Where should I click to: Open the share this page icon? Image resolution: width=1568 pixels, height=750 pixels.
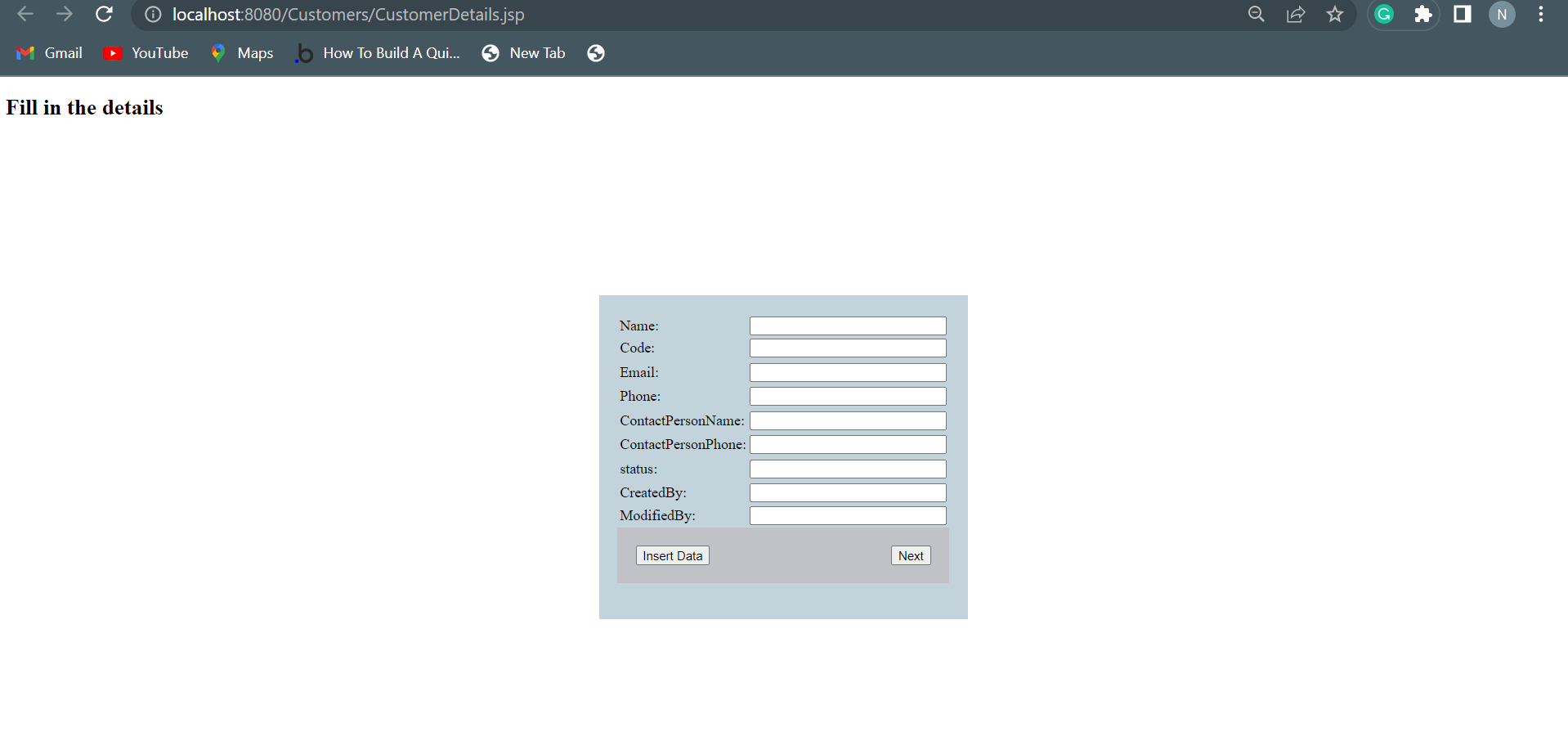click(x=1296, y=14)
